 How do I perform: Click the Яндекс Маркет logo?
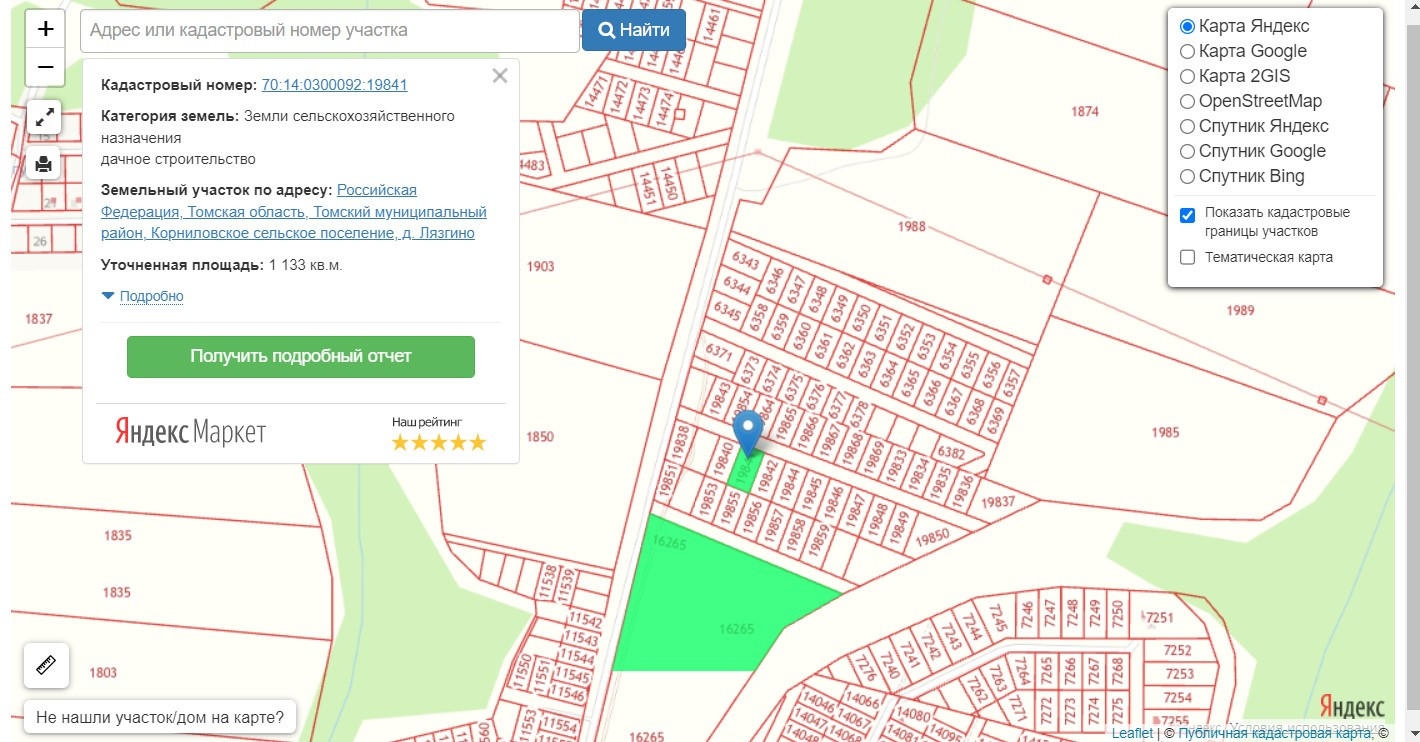click(191, 432)
